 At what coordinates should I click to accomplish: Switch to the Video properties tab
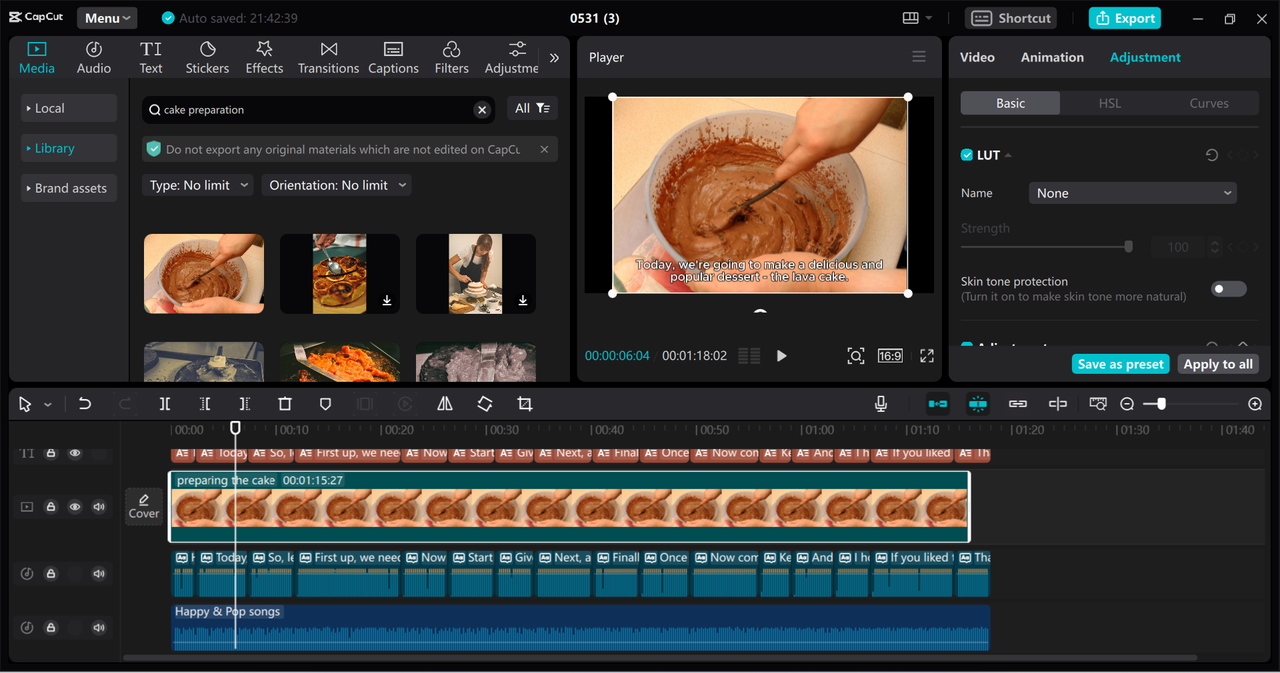click(x=977, y=57)
